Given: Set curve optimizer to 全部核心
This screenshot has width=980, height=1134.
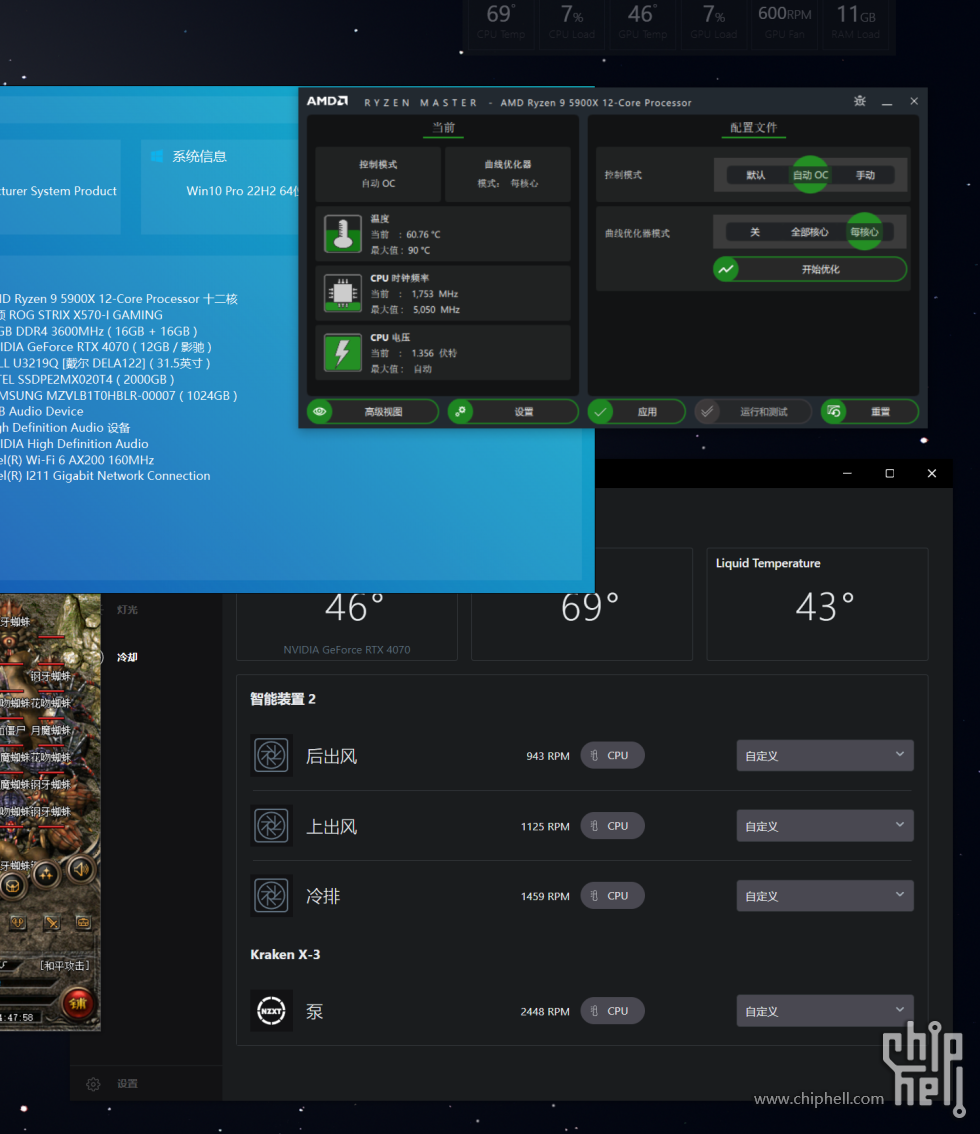Looking at the screenshot, I should (x=809, y=232).
